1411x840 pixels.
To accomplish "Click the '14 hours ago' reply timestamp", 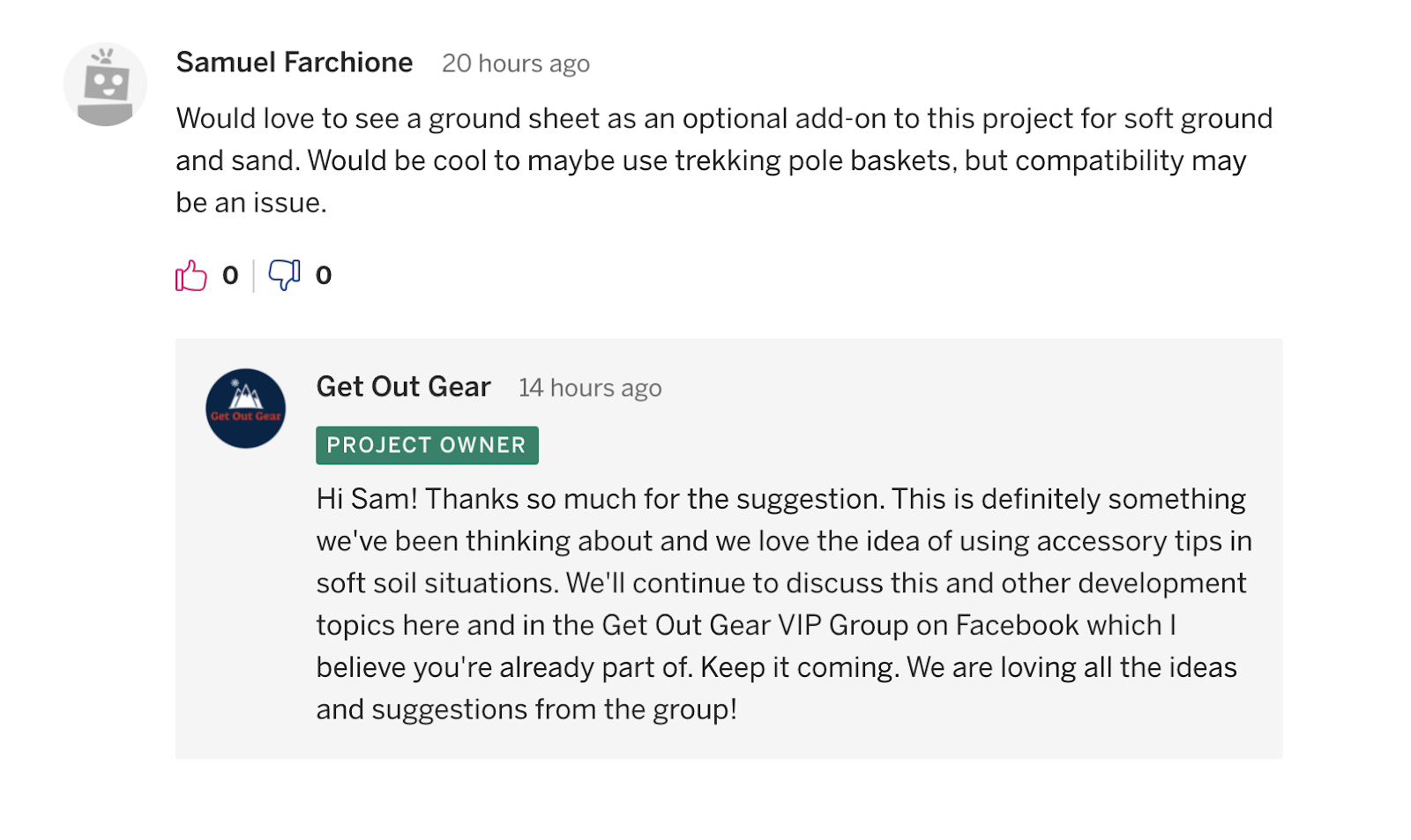I will (590, 388).
